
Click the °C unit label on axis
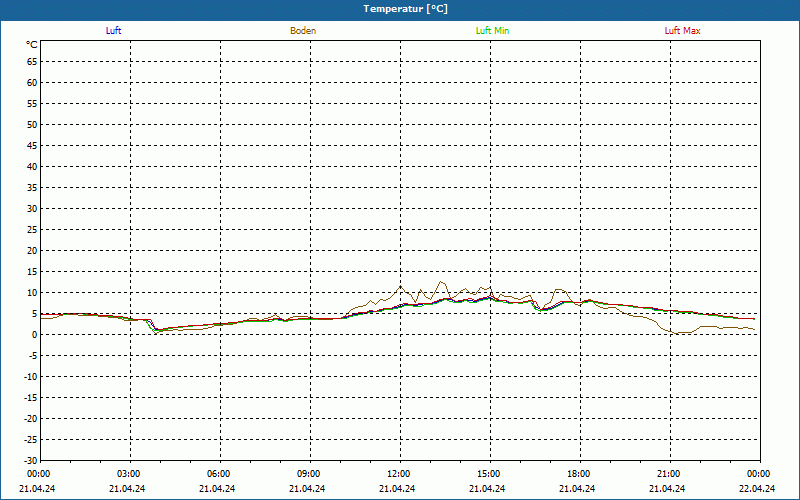pos(32,45)
